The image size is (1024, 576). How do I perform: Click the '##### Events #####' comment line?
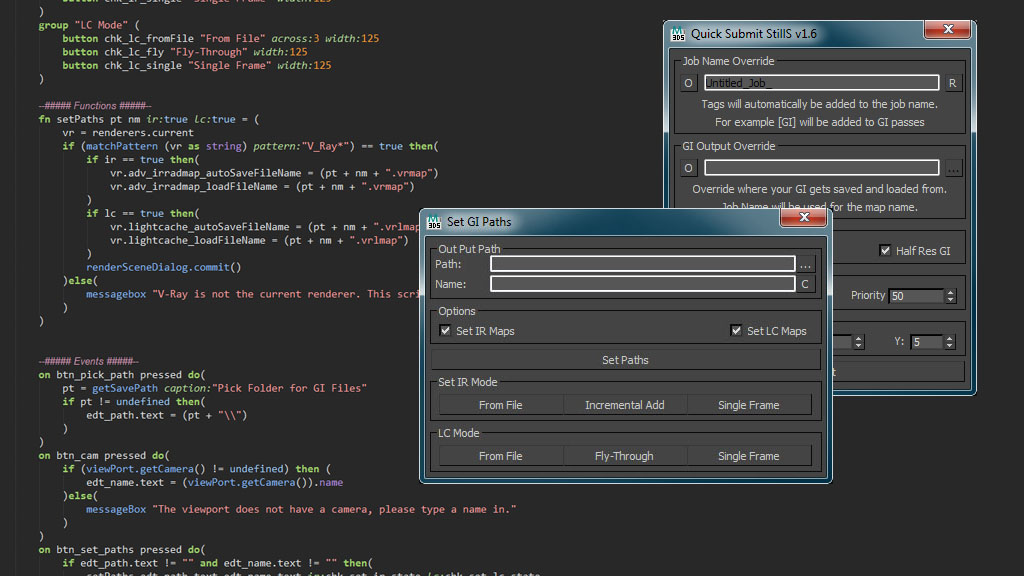click(88, 361)
